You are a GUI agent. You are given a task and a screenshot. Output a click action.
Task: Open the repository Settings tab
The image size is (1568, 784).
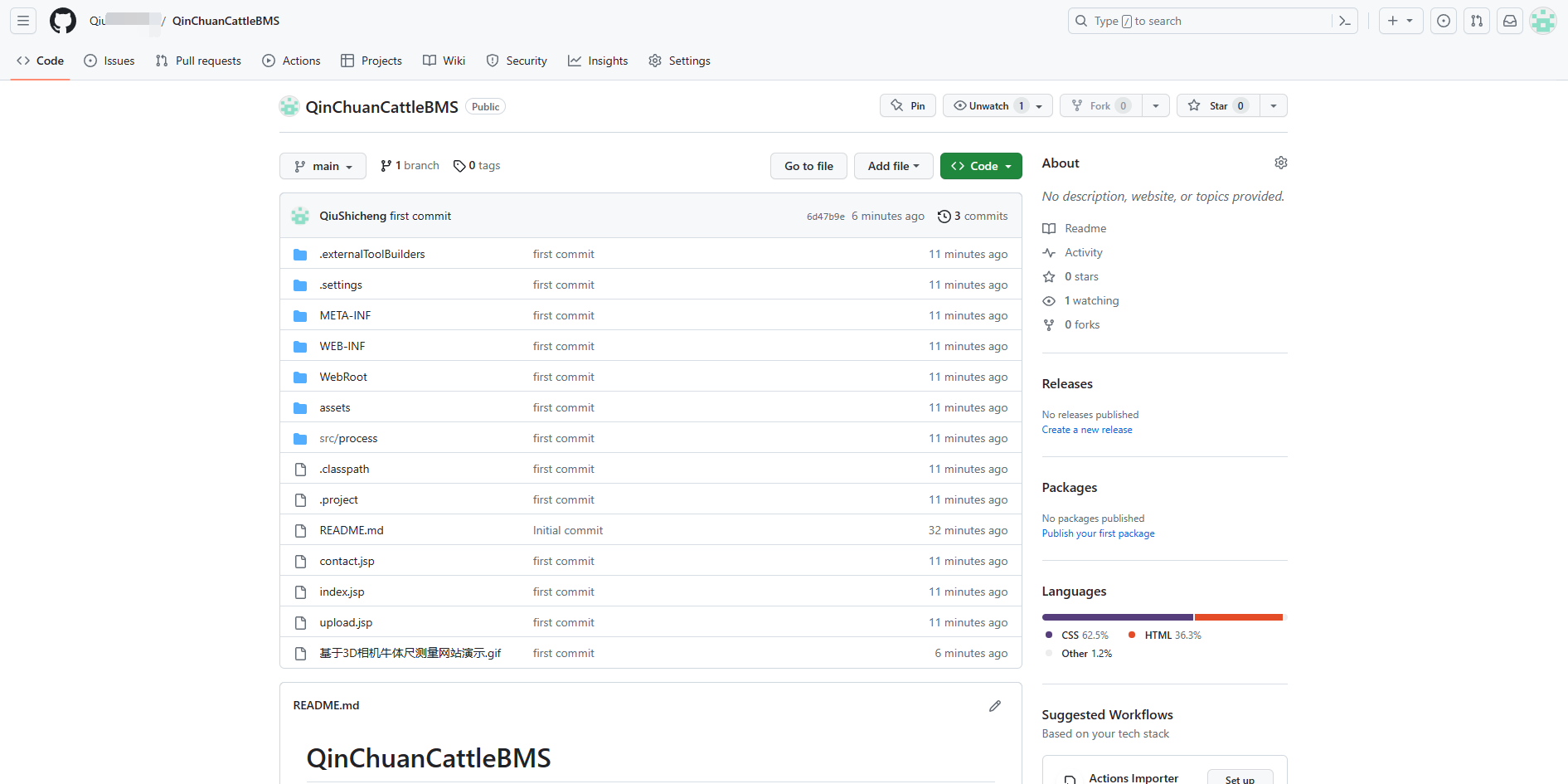(679, 61)
